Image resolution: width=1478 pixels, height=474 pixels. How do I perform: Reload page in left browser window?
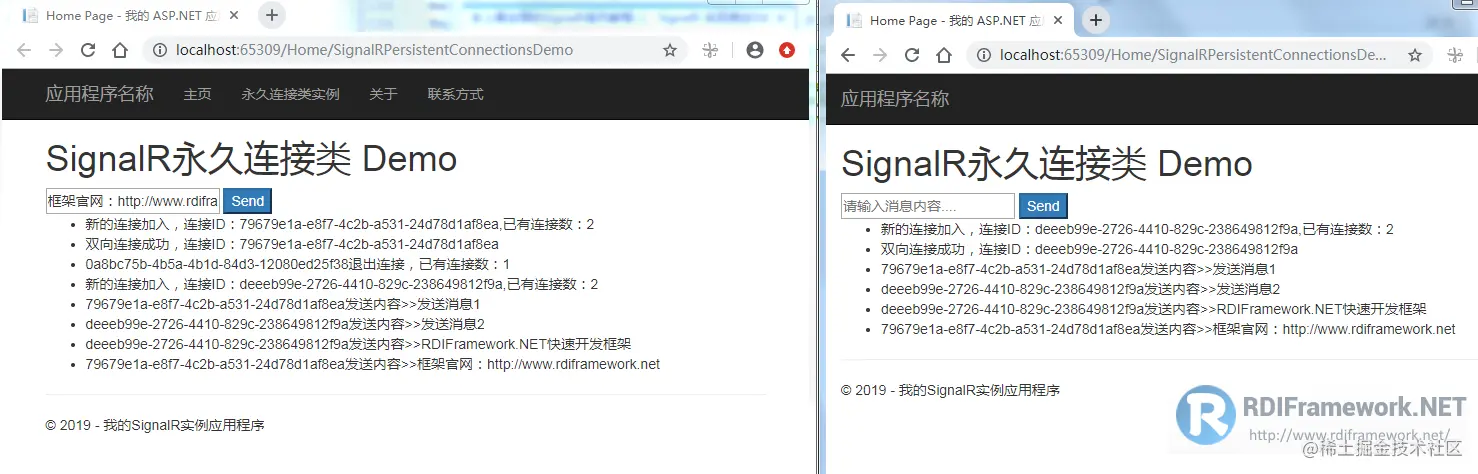point(88,50)
